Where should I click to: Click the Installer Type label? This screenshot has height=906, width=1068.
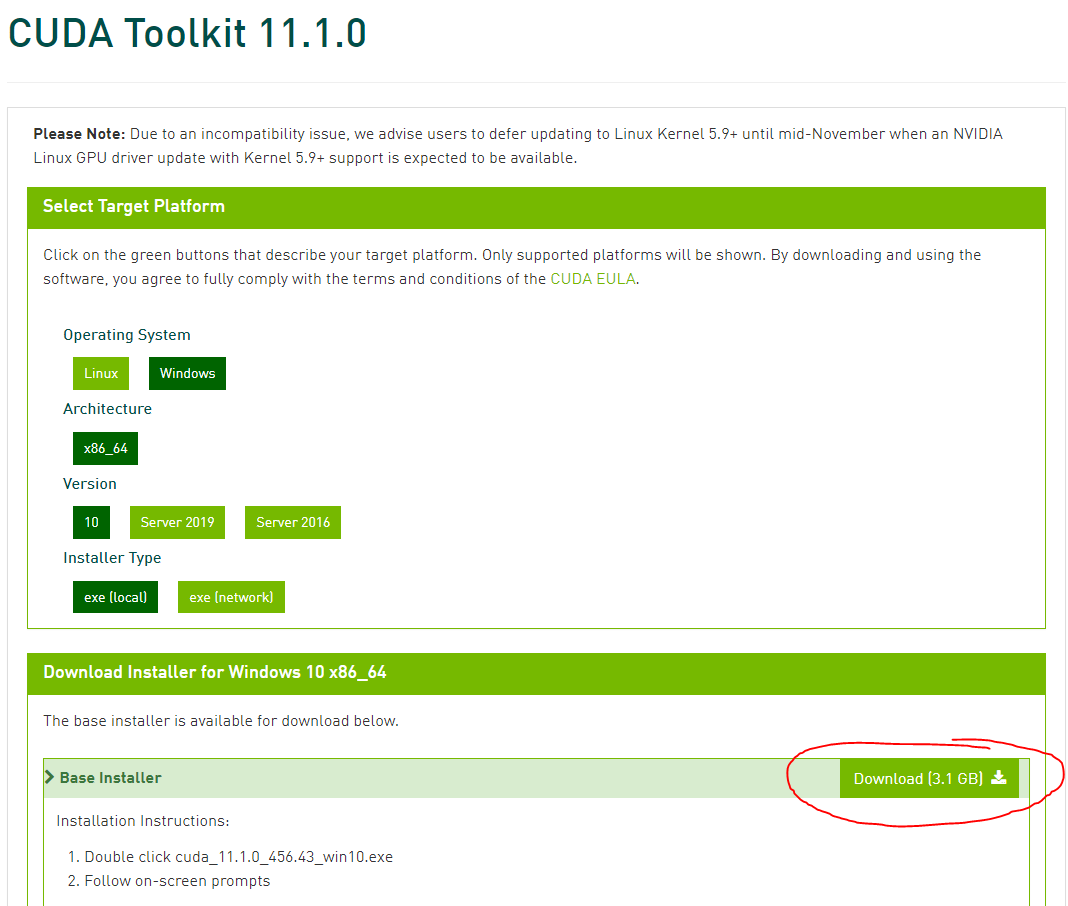[x=112, y=558]
